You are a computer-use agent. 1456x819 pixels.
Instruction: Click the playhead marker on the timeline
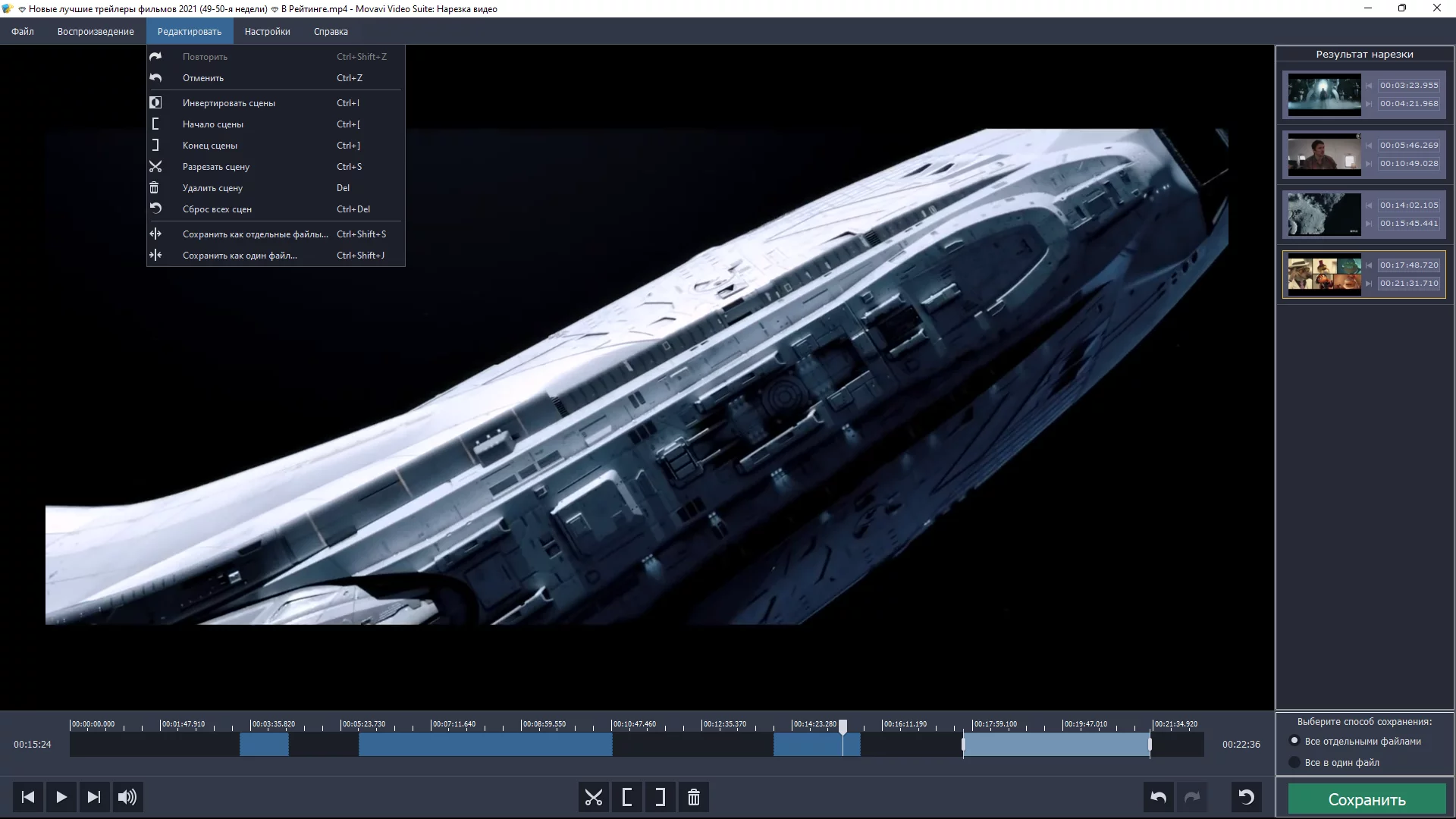tap(843, 726)
